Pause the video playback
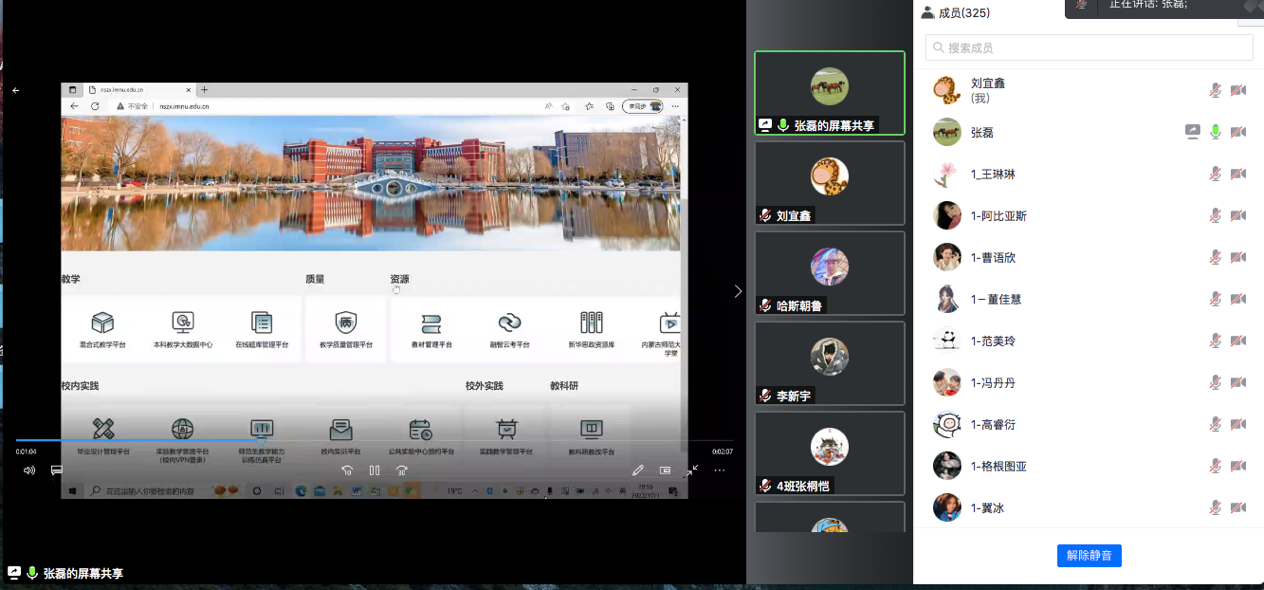 click(x=374, y=470)
